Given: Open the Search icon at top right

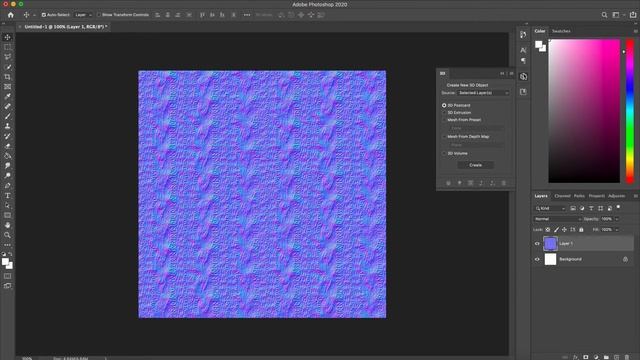Looking at the screenshot, I should 604,15.
